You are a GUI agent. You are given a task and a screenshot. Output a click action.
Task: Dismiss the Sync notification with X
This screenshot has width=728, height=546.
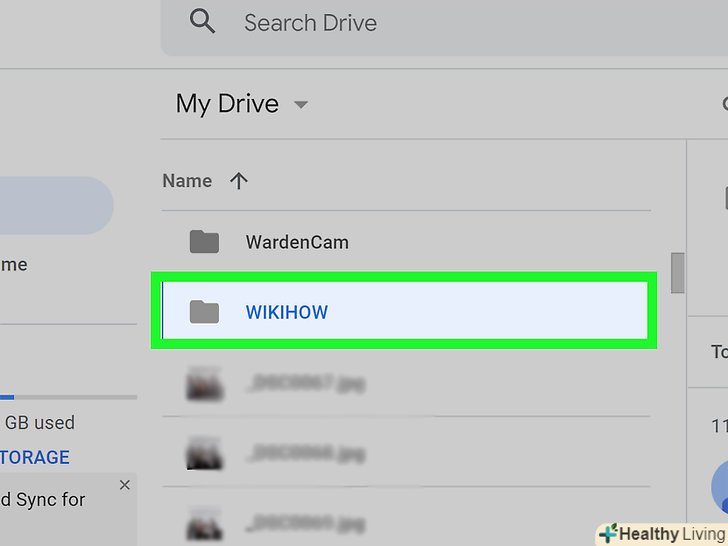pyautogui.click(x=124, y=485)
